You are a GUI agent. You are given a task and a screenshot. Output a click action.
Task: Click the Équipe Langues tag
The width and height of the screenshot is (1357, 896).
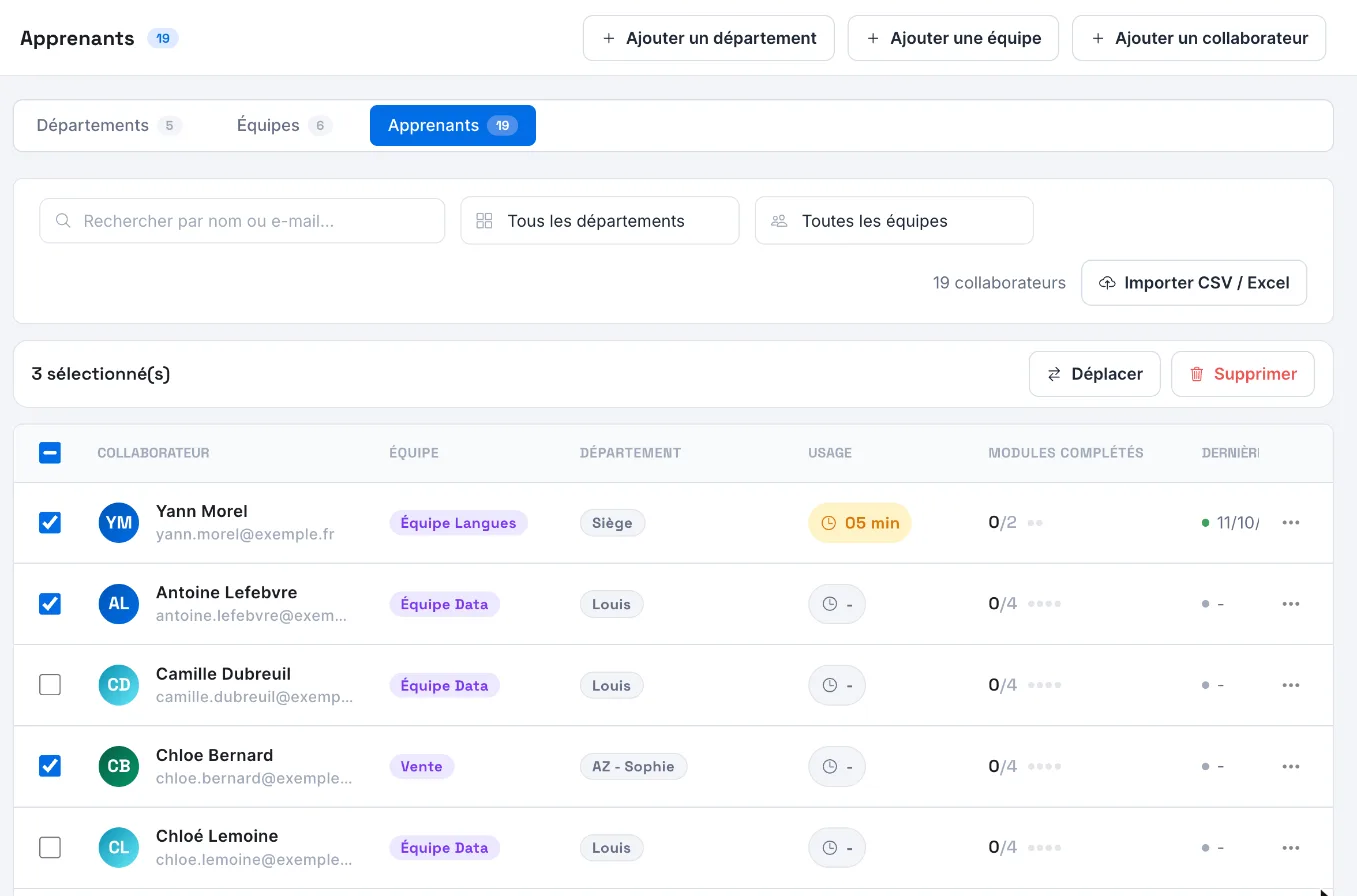point(458,523)
